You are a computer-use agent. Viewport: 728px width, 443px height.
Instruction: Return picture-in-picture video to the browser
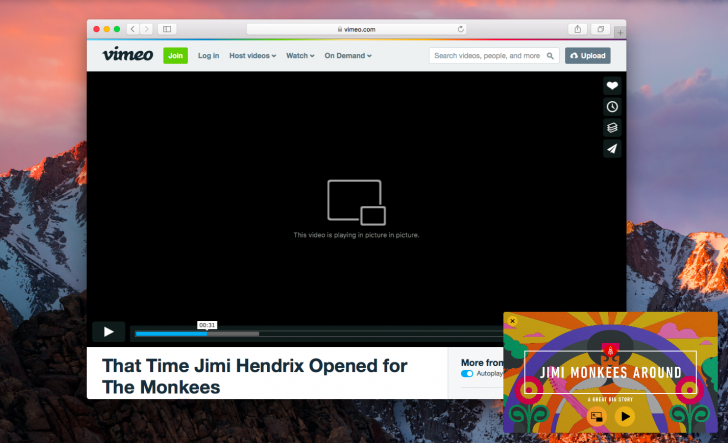[596, 416]
